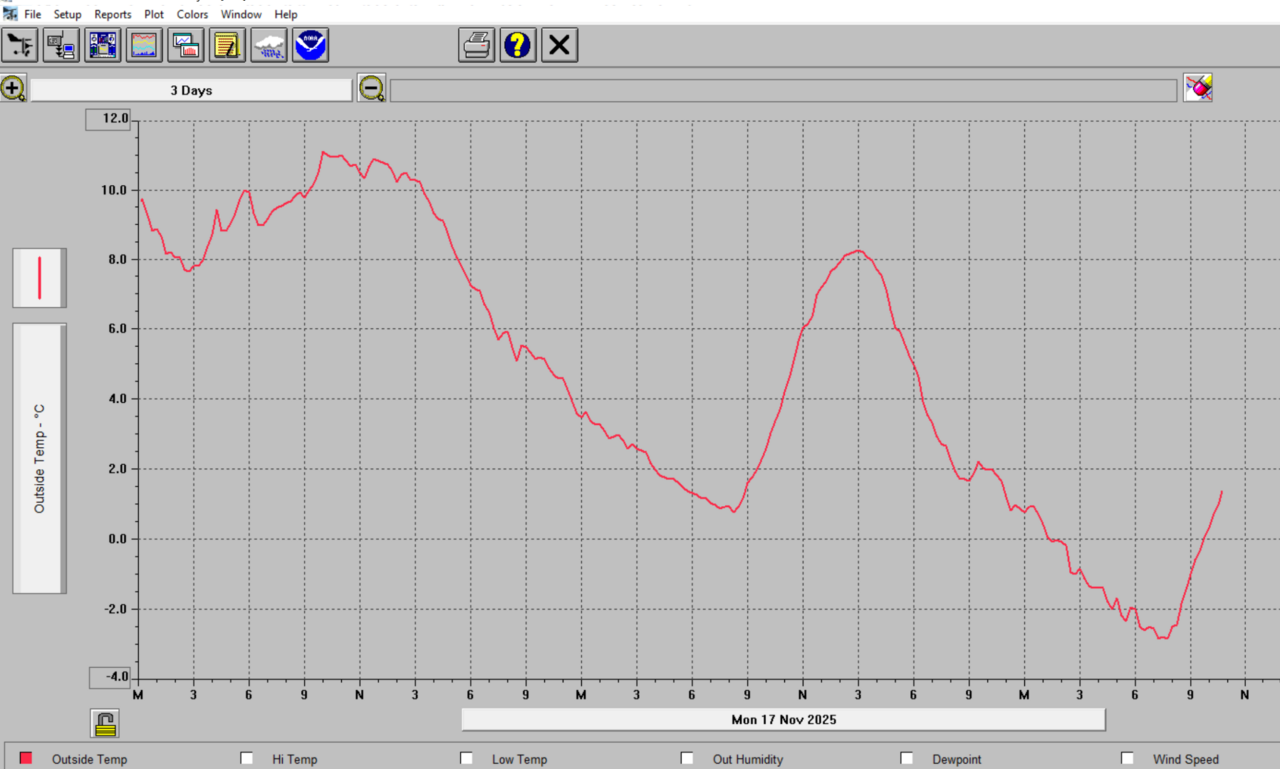Open the Reports menu
Screen dimensions: 1280x769
tap(113, 15)
